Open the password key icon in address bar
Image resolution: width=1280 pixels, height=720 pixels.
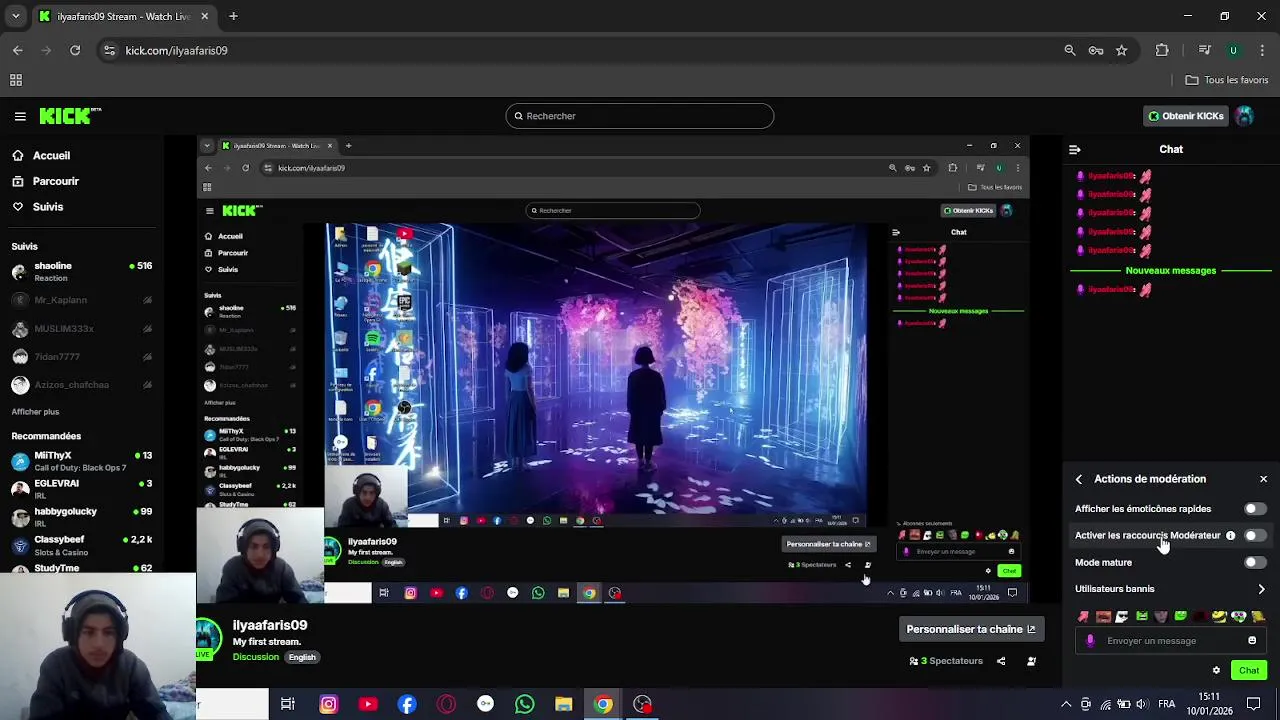click(x=1096, y=50)
